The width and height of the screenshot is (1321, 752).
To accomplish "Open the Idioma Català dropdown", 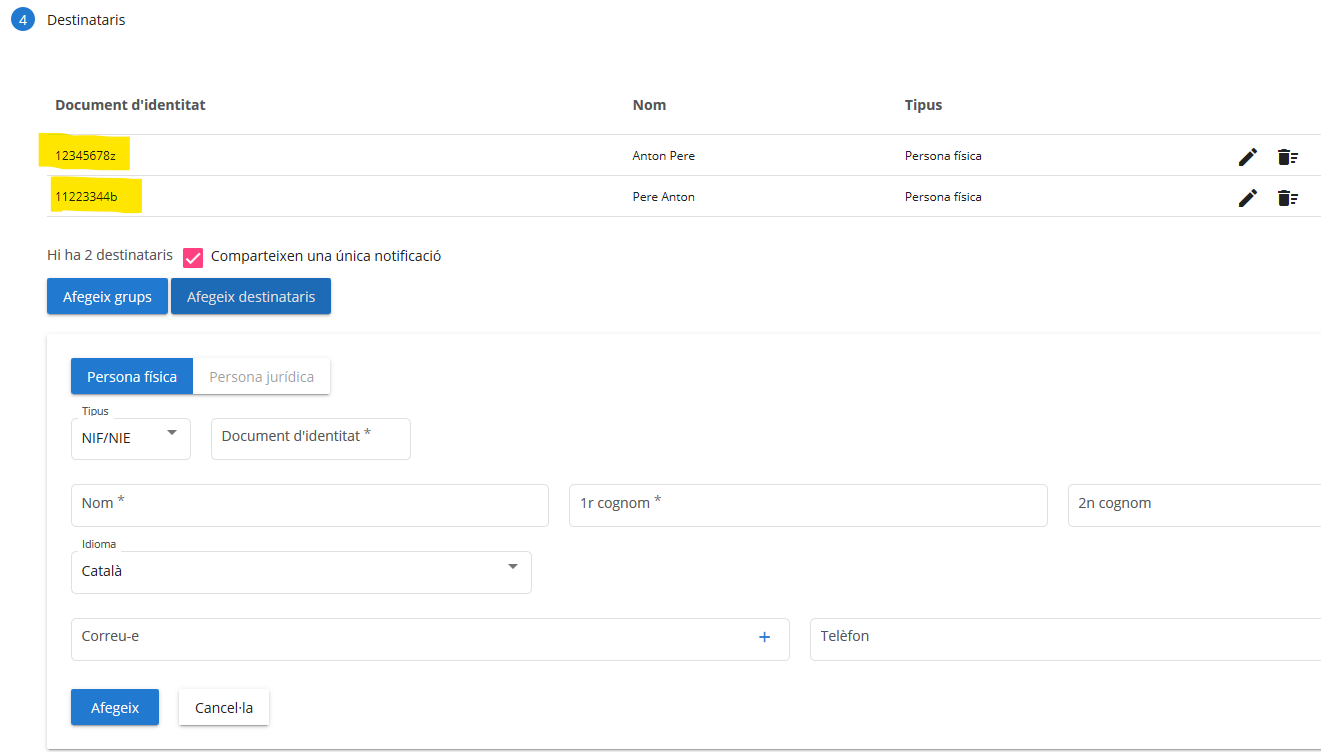I will (x=301, y=572).
